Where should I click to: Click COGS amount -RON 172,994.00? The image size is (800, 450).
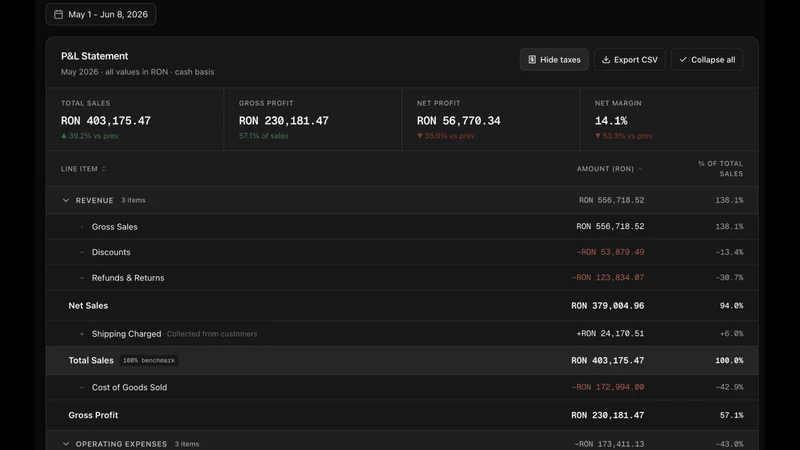coord(608,387)
